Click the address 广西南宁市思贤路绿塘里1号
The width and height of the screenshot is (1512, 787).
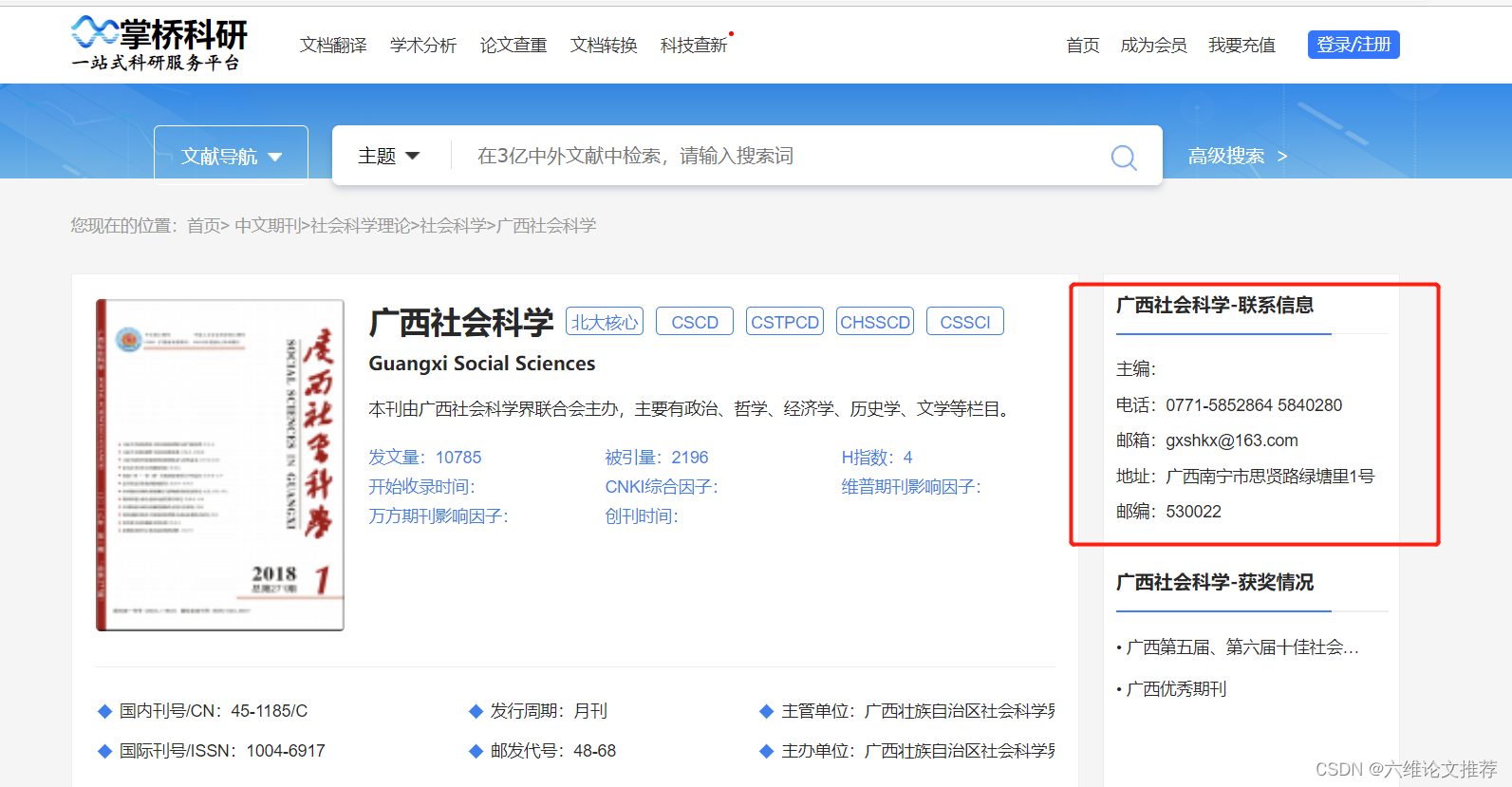[x=1270, y=477]
